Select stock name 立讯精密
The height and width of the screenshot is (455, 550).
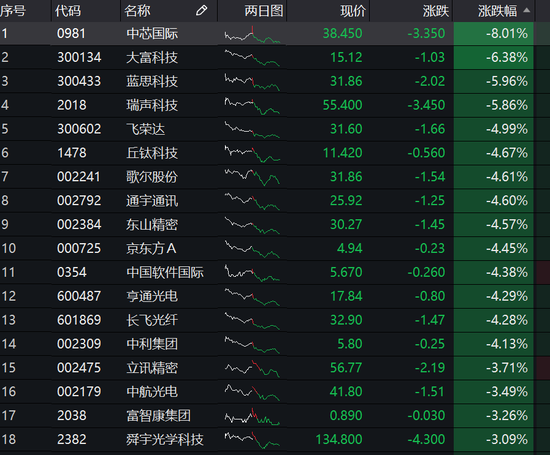152,368
